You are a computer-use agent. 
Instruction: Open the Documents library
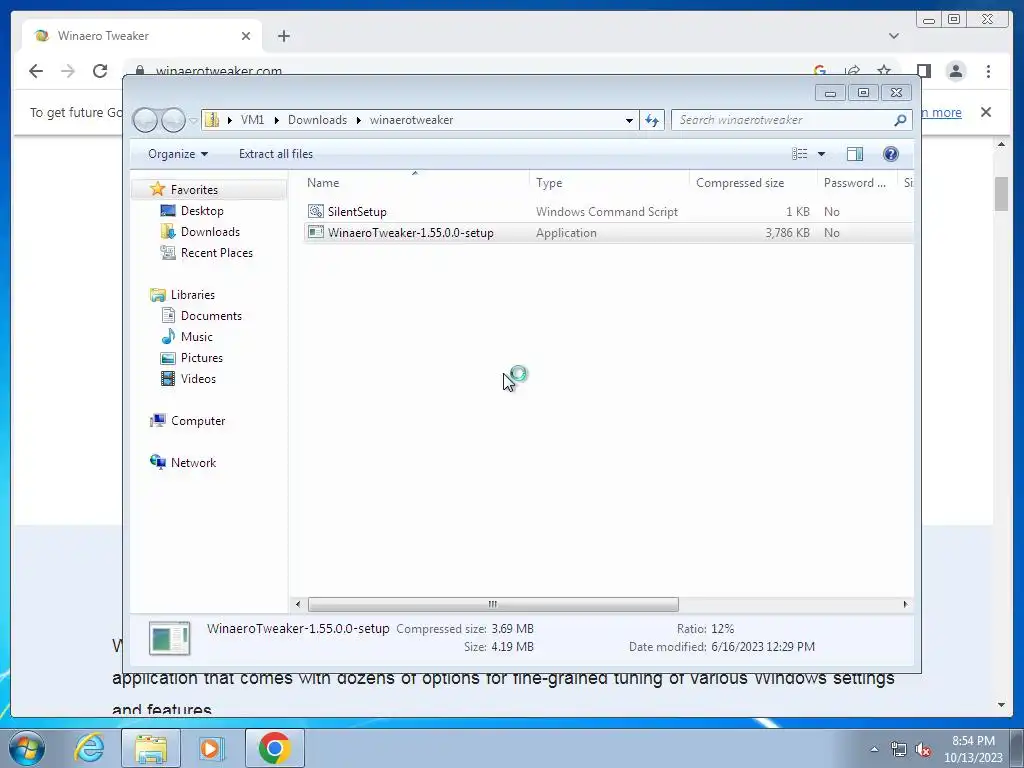pyautogui.click(x=211, y=315)
